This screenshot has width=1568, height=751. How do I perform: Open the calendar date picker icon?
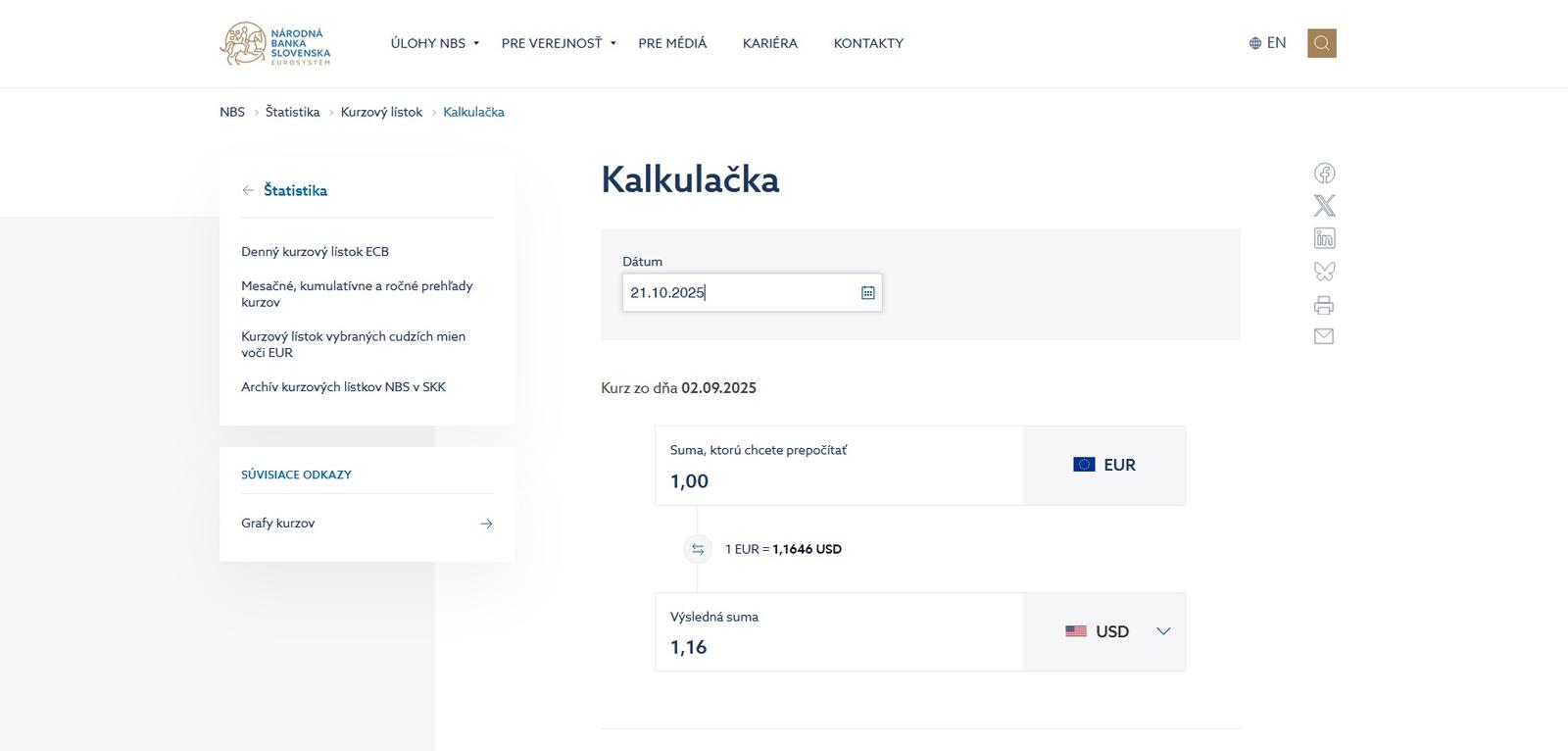tap(867, 293)
